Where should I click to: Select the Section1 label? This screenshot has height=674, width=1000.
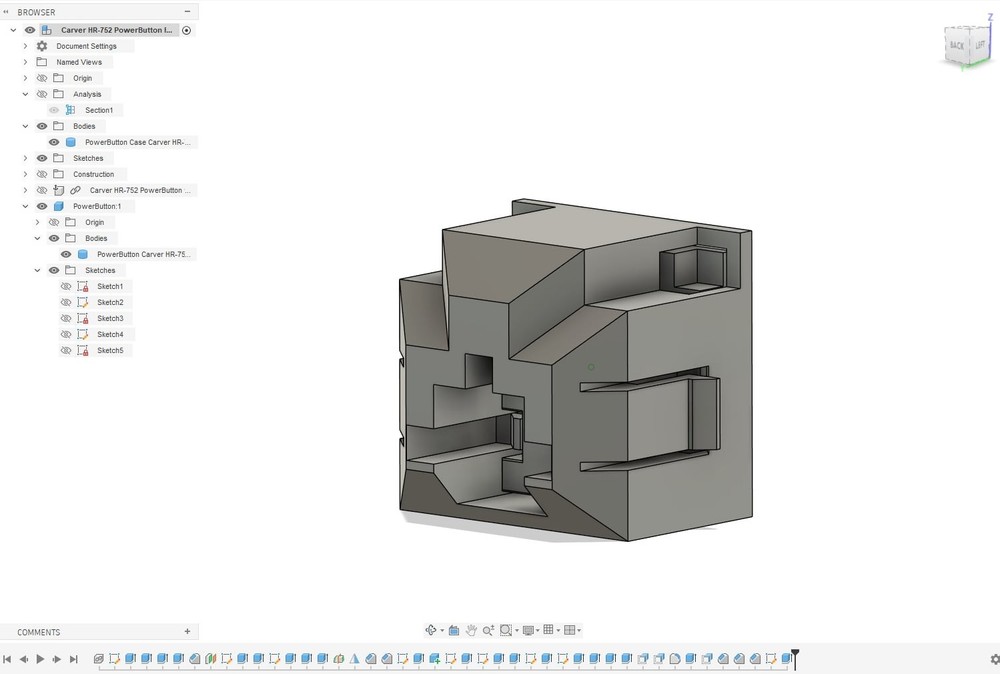tap(99, 110)
